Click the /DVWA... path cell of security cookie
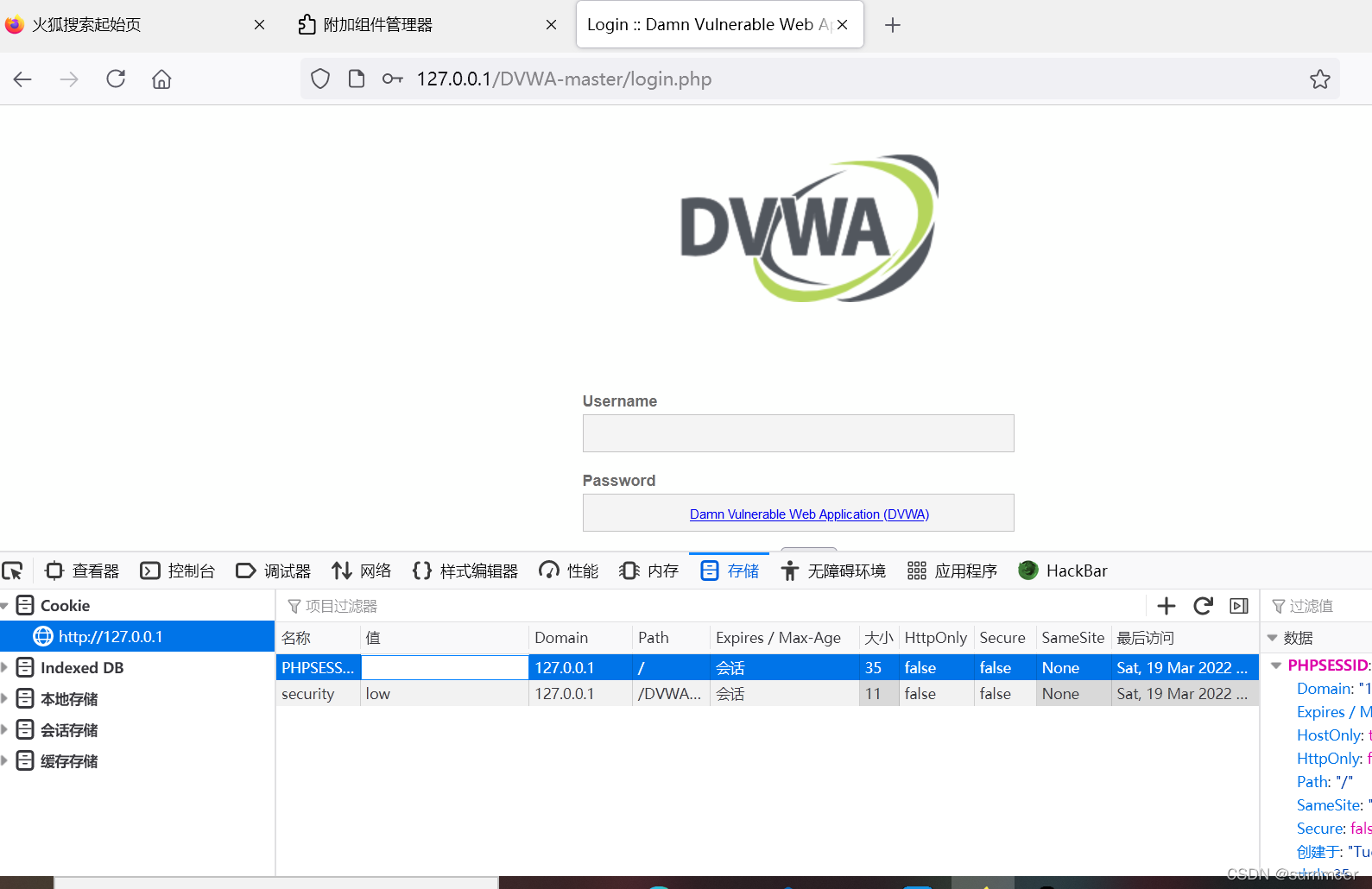This screenshot has height=889, width=1372. pyautogui.click(x=670, y=694)
